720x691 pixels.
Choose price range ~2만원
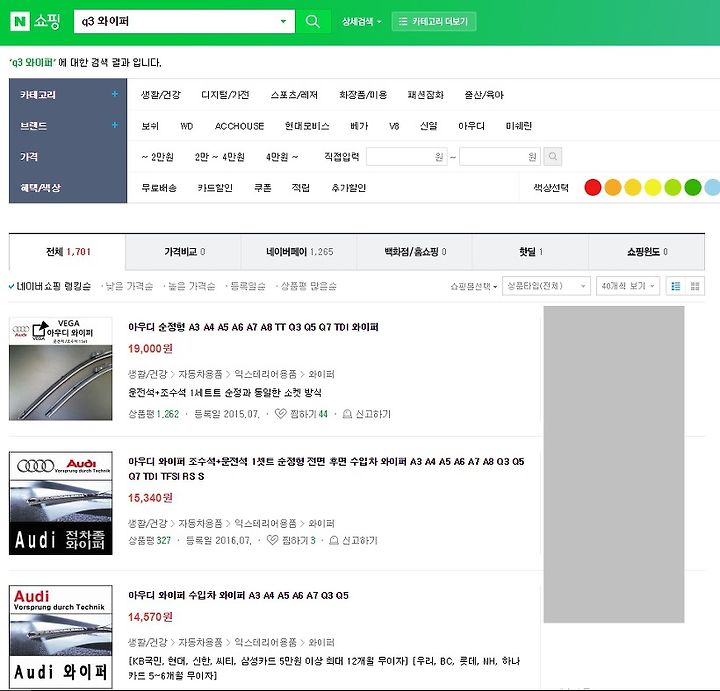coord(158,157)
